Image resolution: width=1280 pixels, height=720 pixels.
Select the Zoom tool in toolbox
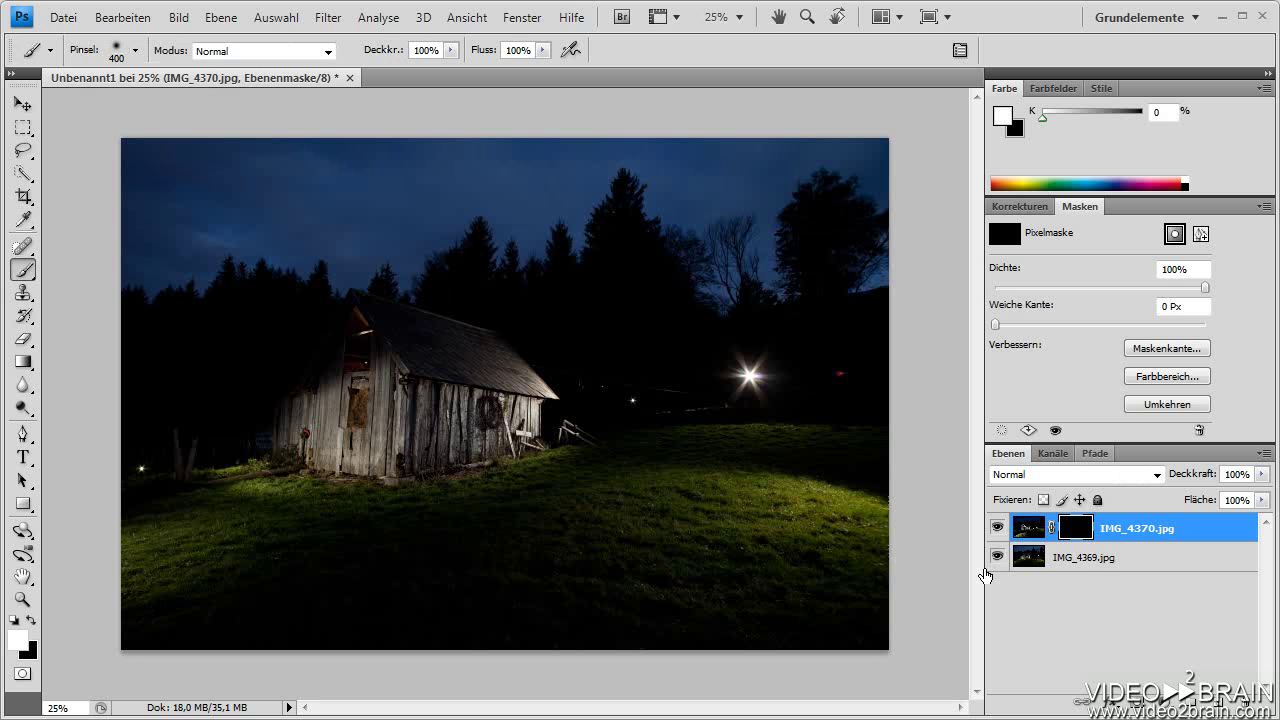coord(22,599)
